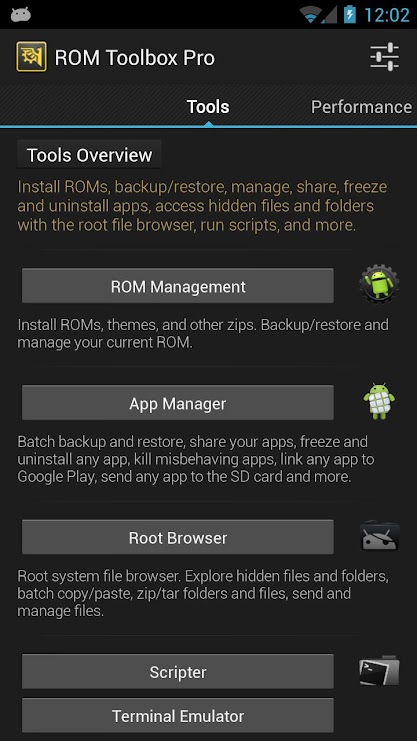
Task: Open the ROM Management button
Action: pos(178,286)
